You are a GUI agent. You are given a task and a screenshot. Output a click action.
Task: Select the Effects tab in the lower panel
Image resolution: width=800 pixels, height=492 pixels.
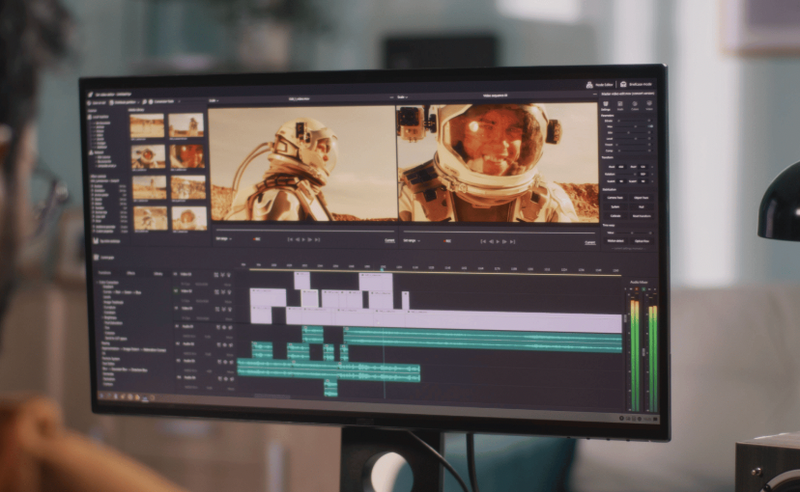131,273
